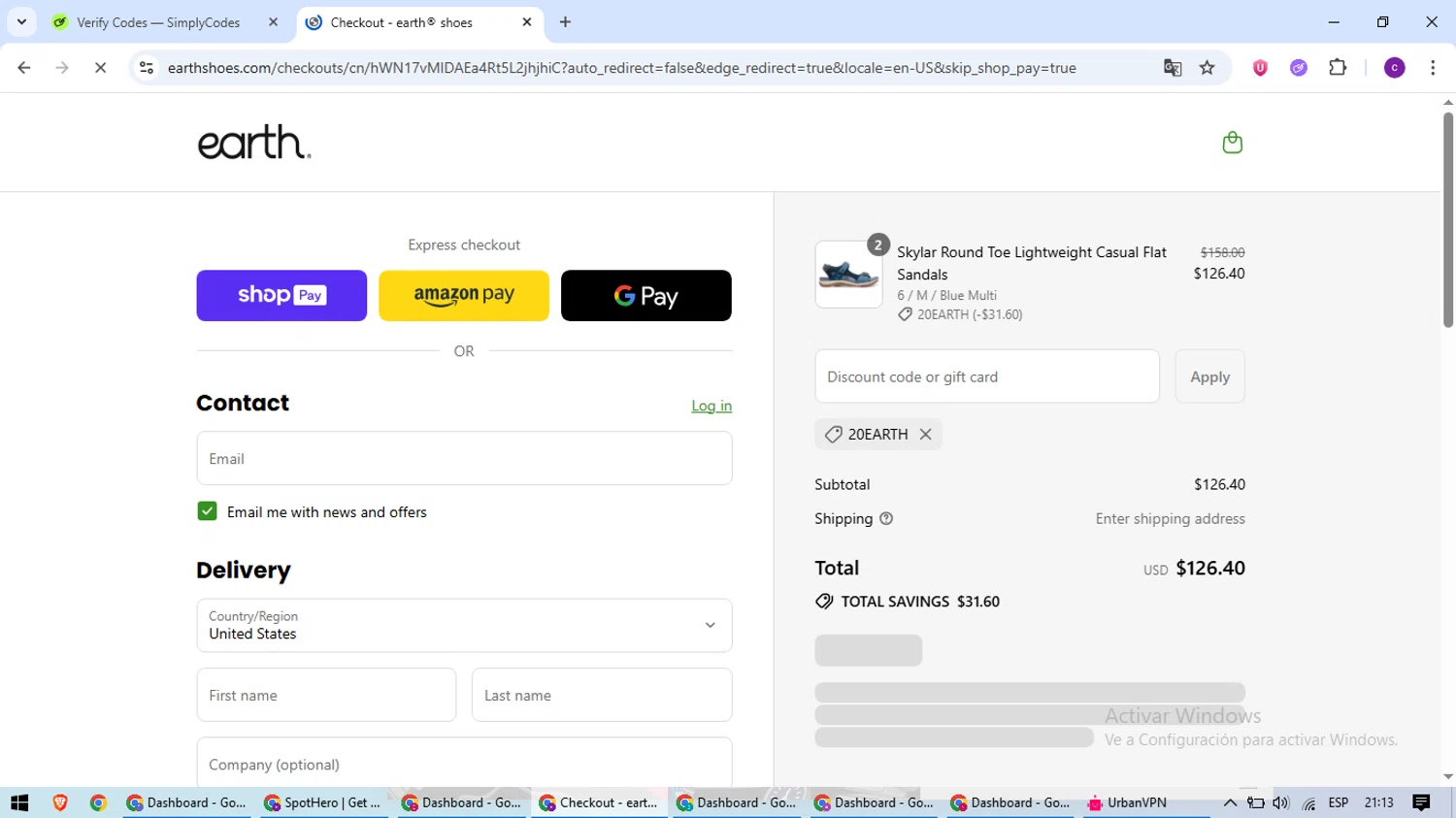Viewport: 1456px width, 818px height.
Task: Expand the Country/Region dropdown
Action: click(464, 625)
